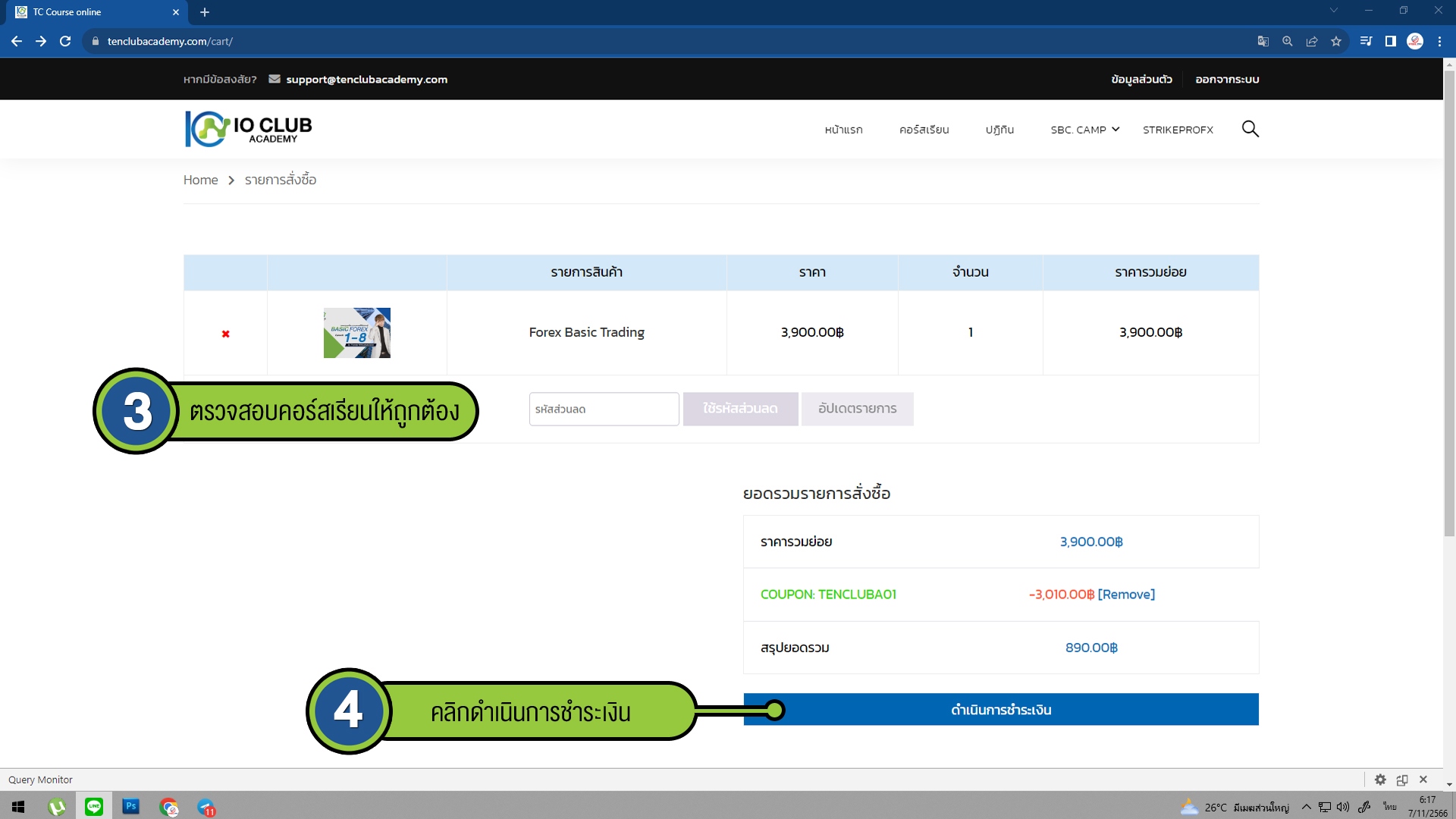Open Query Monitor settings gear
Viewport: 1456px width, 819px height.
[1380, 780]
